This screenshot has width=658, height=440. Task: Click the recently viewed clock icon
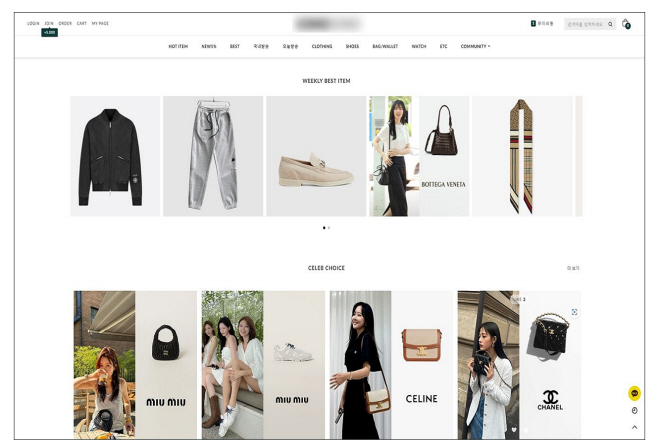(x=634, y=410)
